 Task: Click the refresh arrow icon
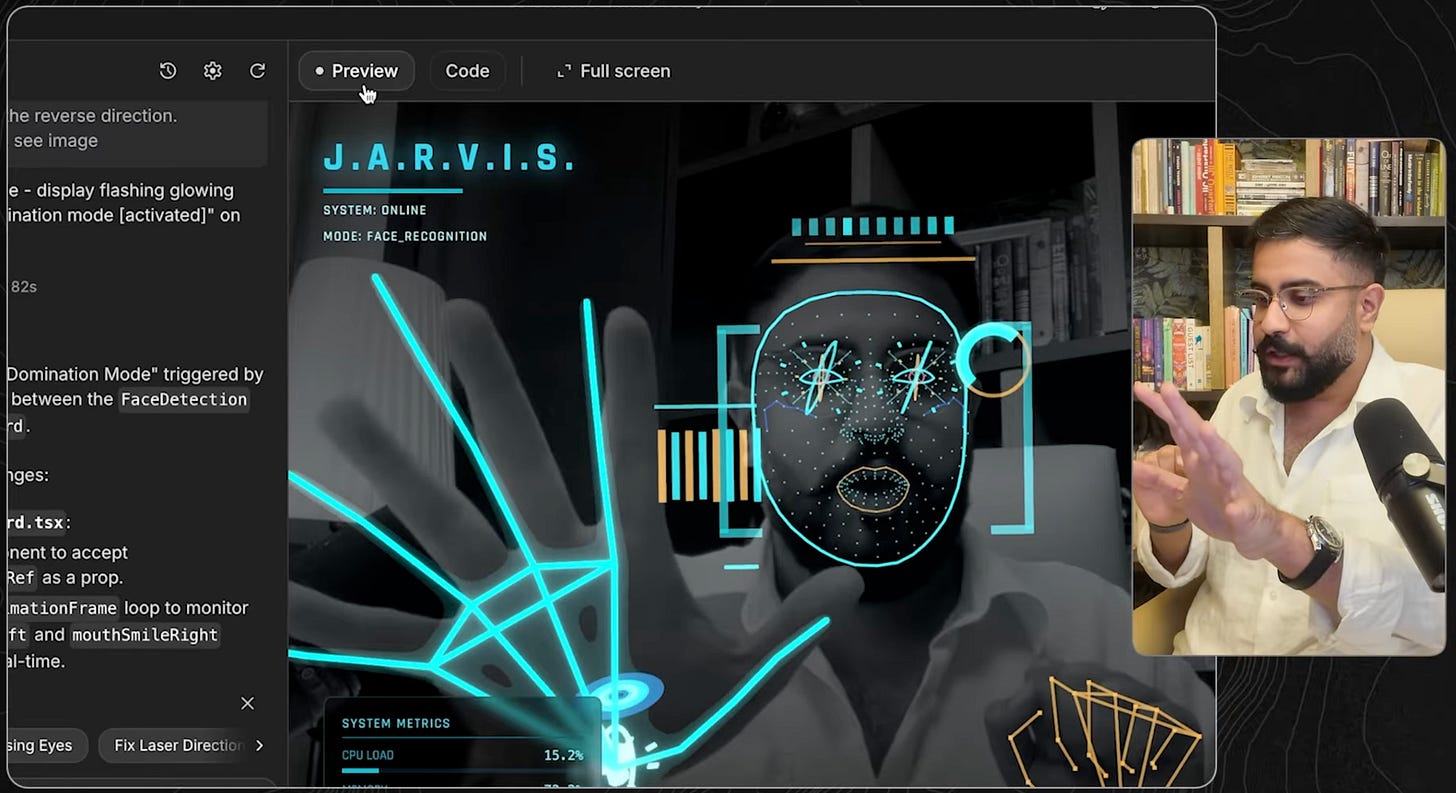(x=257, y=71)
